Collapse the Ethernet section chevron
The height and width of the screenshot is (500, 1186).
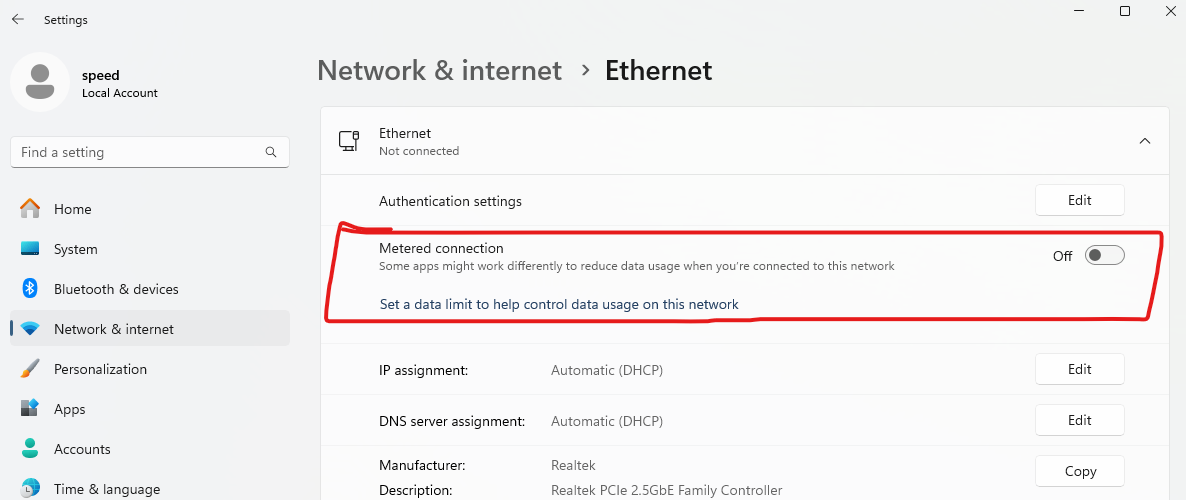[1144, 141]
